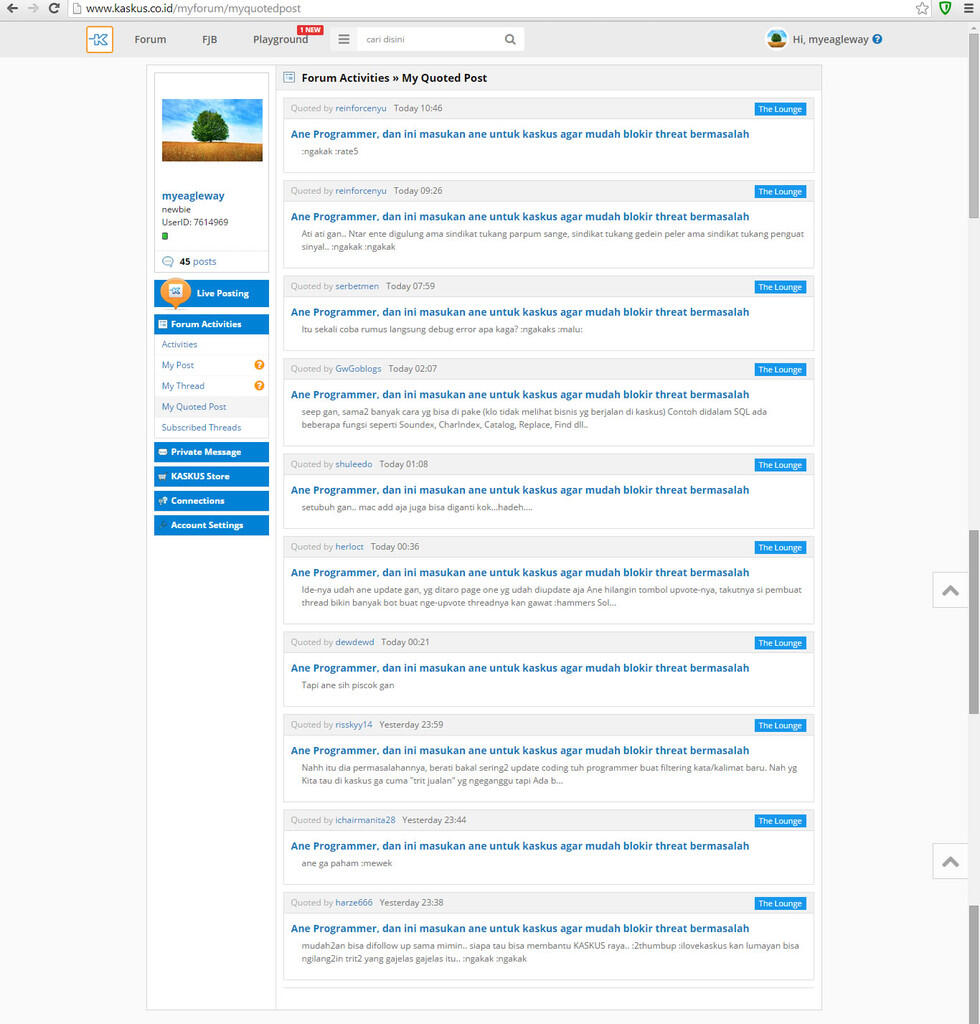Open reinforcenyu profile in the 09:26 quote

tap(360, 191)
